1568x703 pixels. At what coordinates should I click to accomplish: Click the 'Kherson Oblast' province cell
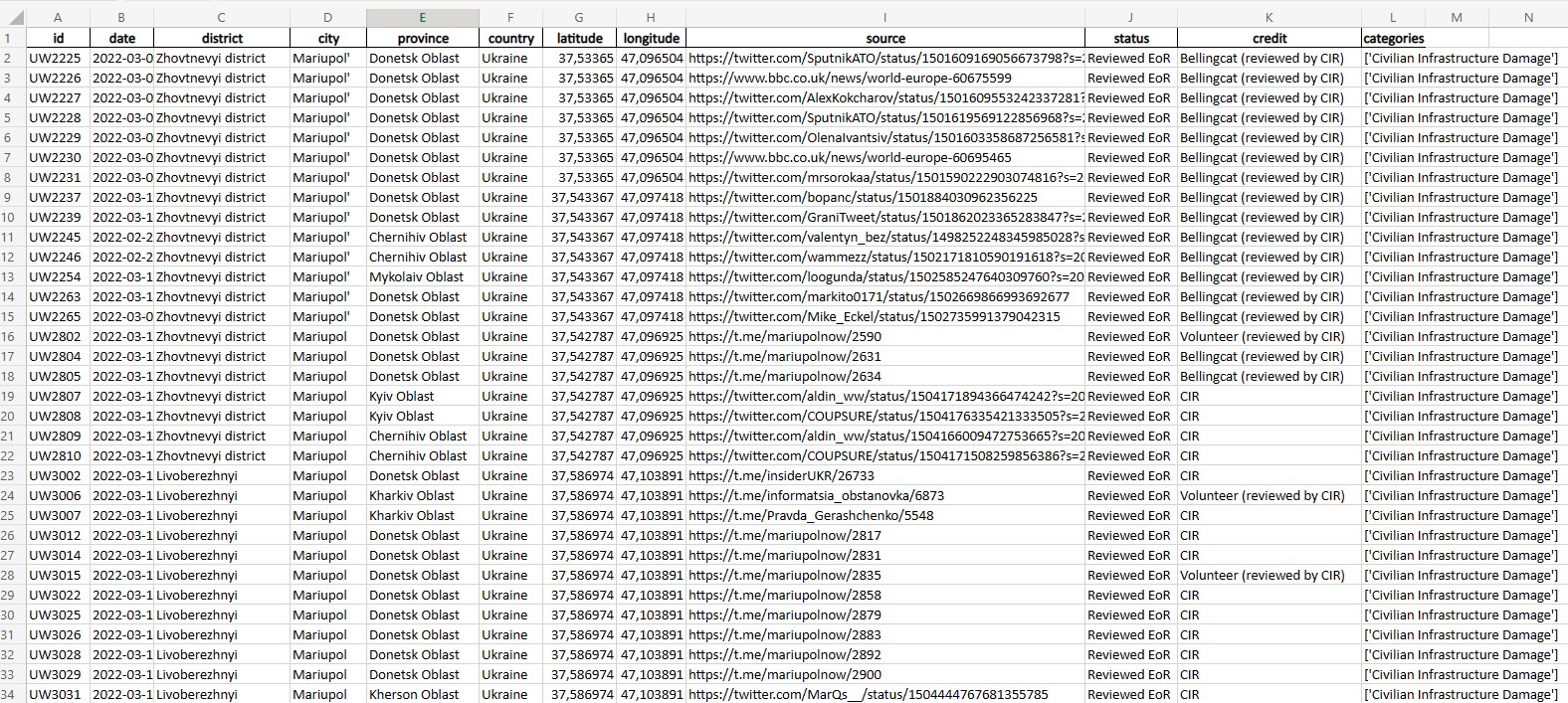(x=423, y=694)
